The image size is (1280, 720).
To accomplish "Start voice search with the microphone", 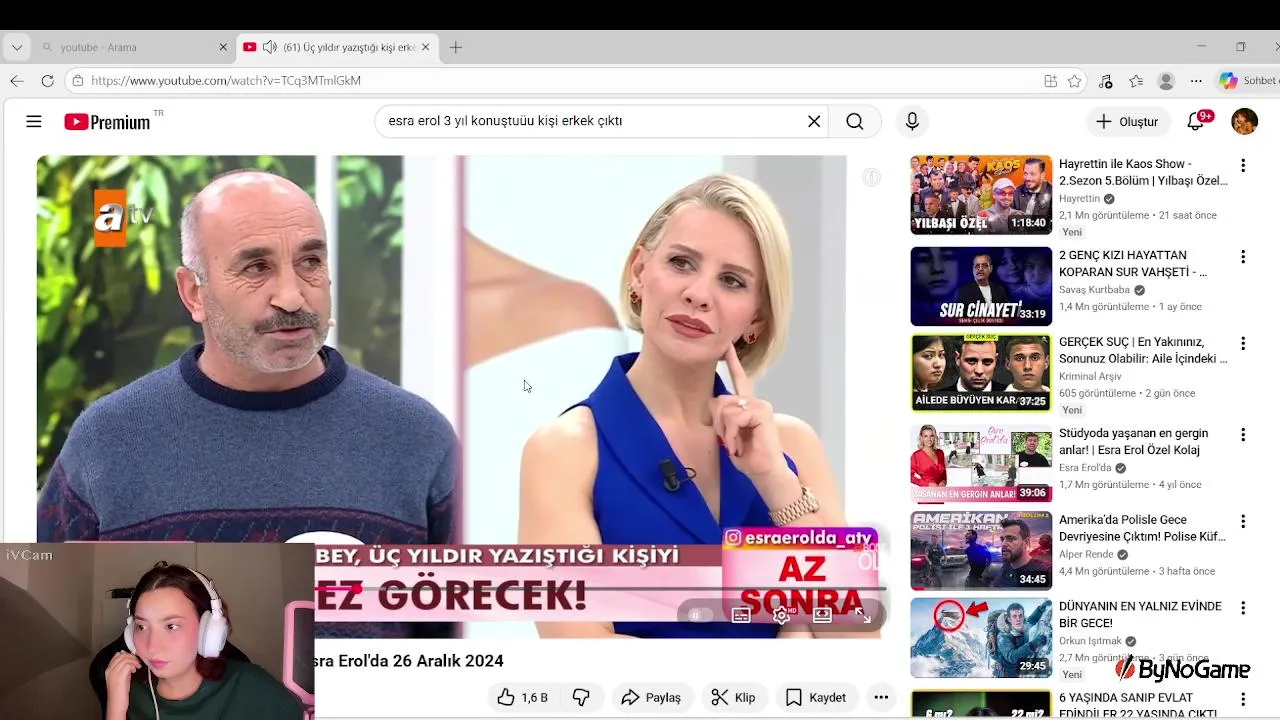I will click(x=912, y=121).
